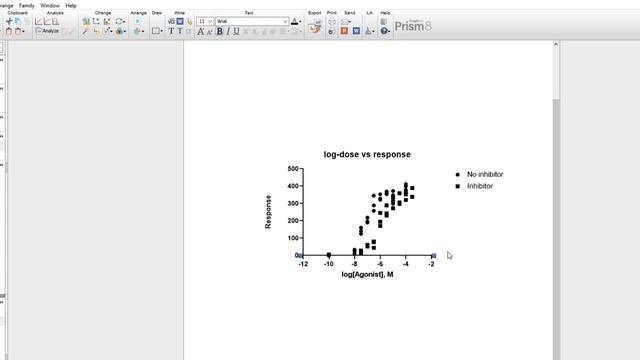Image resolution: width=640 pixels, height=360 pixels.
Task: Open the Help menu
Action: tap(71, 6)
